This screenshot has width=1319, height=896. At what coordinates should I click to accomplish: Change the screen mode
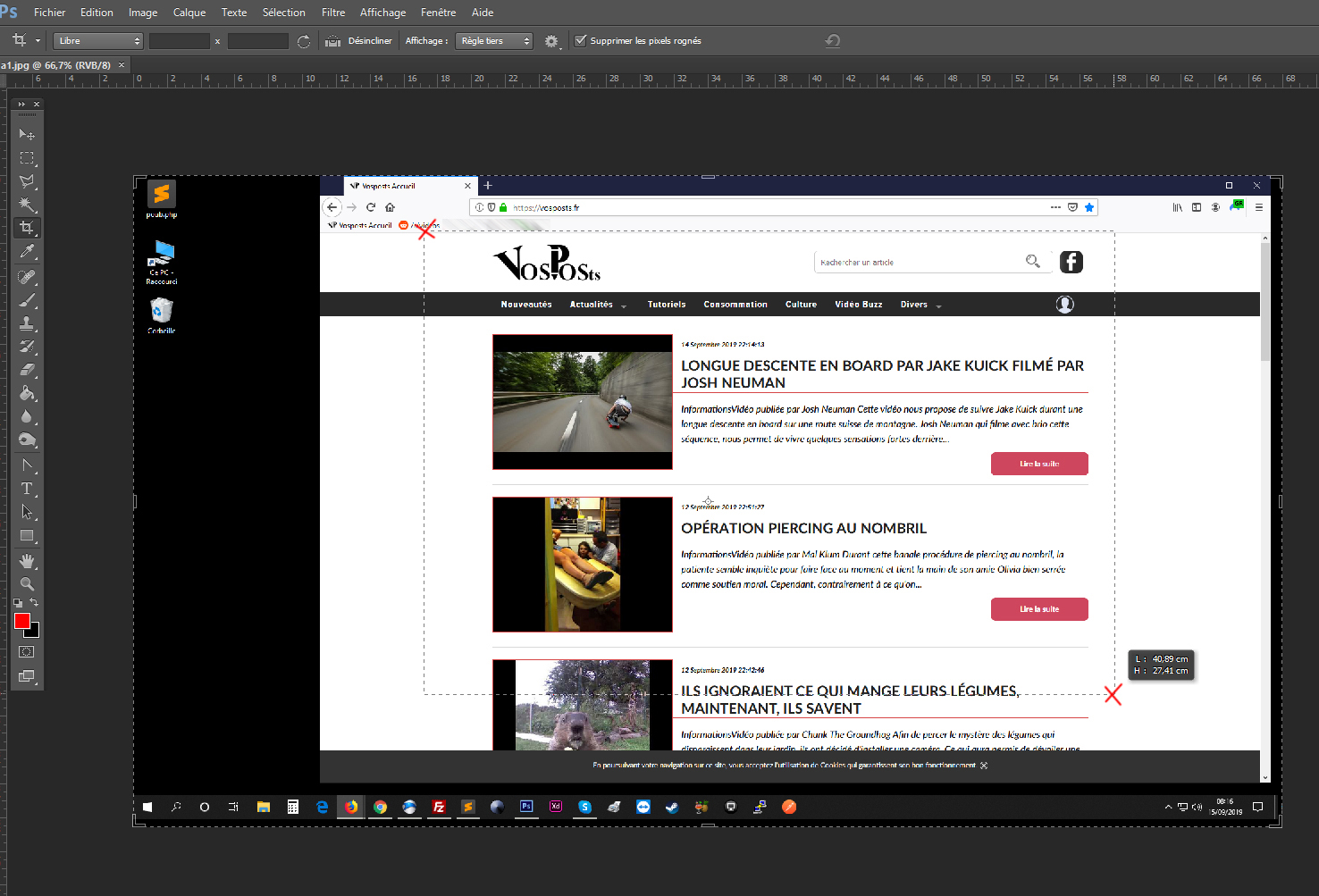pyautogui.click(x=27, y=676)
